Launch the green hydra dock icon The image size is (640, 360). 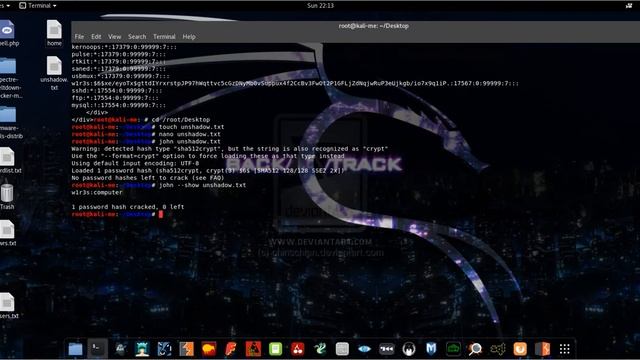(320, 349)
